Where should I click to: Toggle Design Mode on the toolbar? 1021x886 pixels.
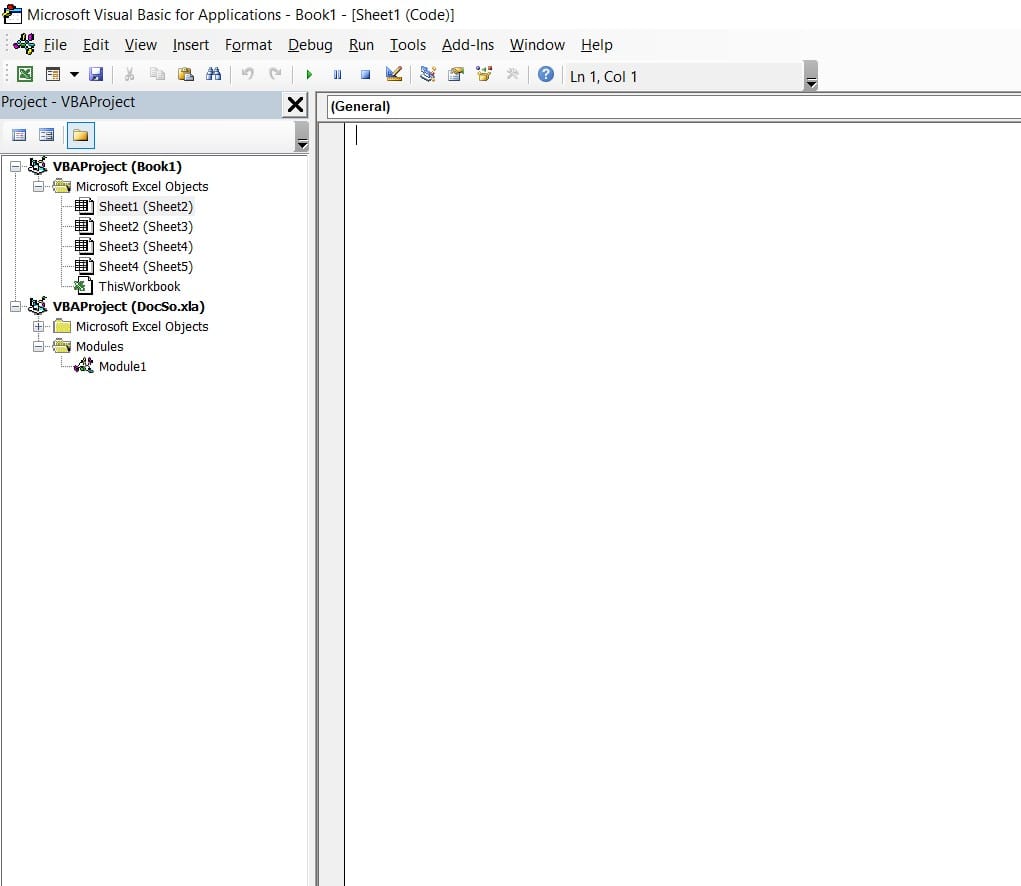click(x=392, y=74)
